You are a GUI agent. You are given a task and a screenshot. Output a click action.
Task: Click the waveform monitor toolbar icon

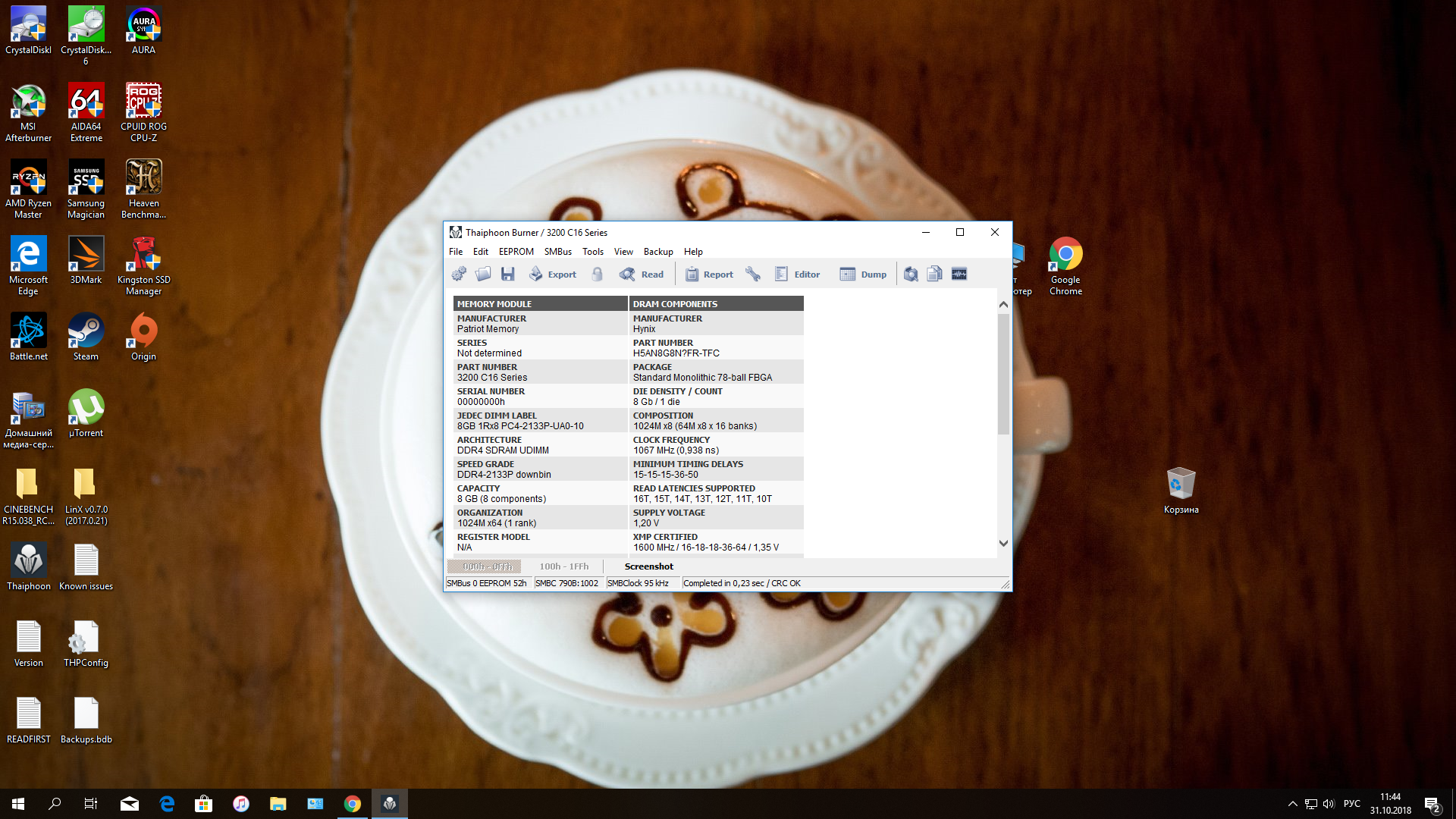click(959, 274)
